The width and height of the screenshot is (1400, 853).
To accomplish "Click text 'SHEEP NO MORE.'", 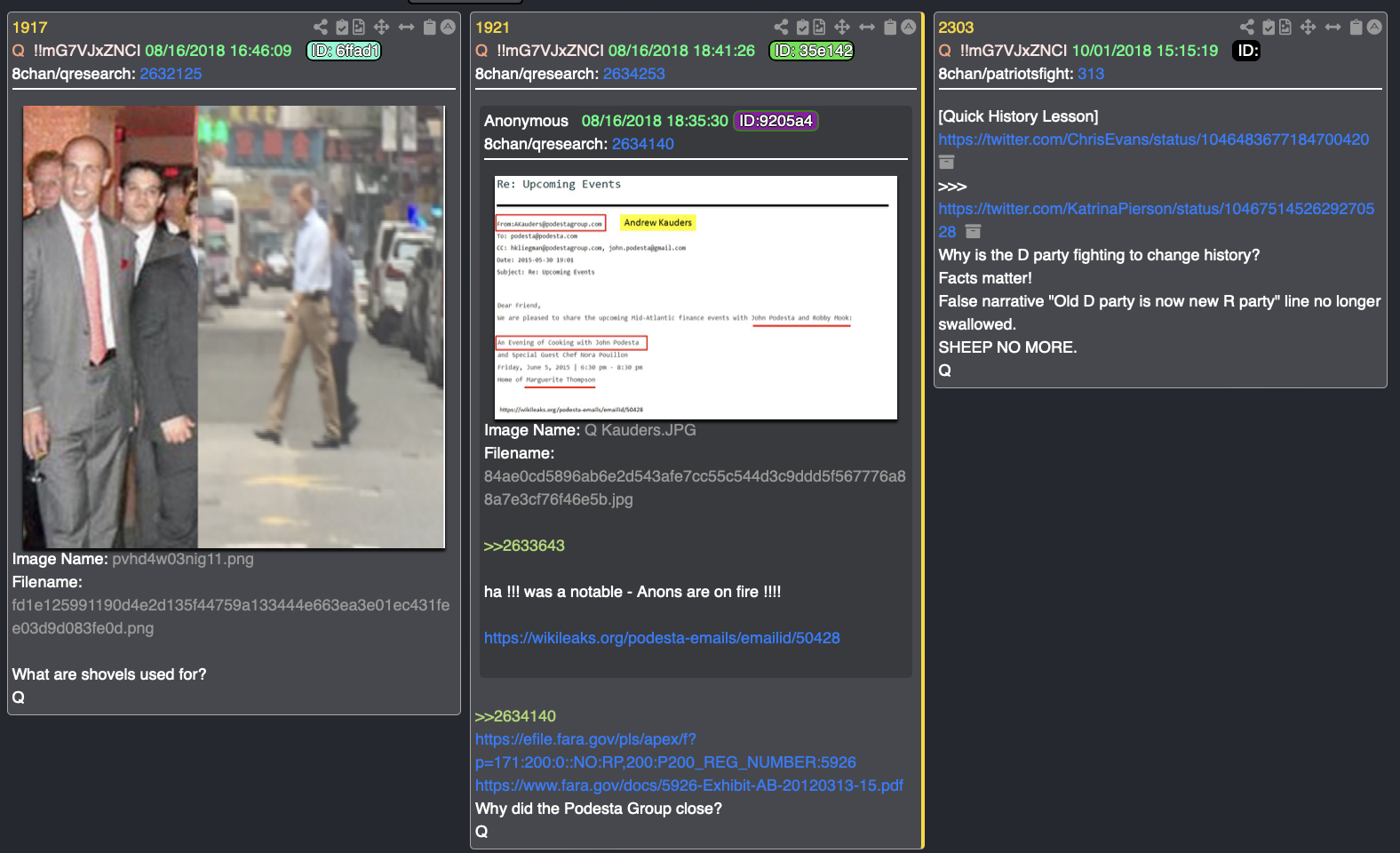I will pos(1007,347).
